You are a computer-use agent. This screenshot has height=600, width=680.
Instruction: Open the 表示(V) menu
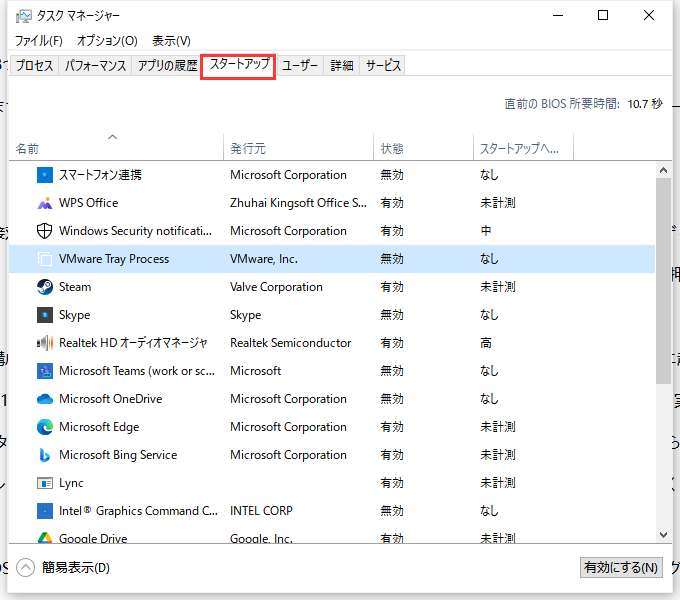coord(171,41)
